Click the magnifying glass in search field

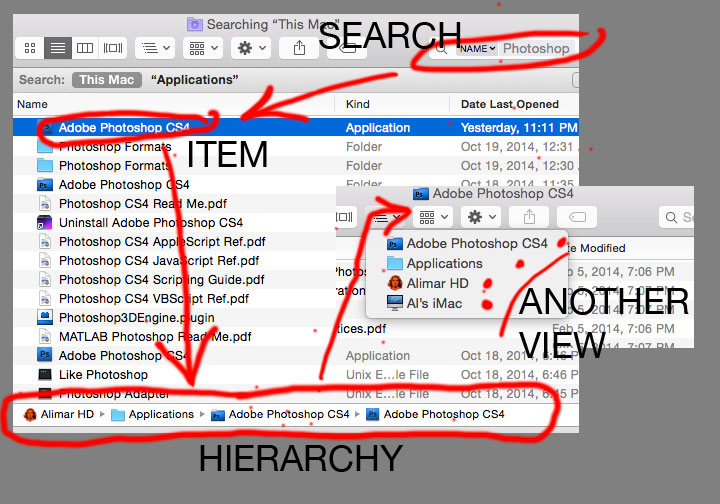pos(441,49)
